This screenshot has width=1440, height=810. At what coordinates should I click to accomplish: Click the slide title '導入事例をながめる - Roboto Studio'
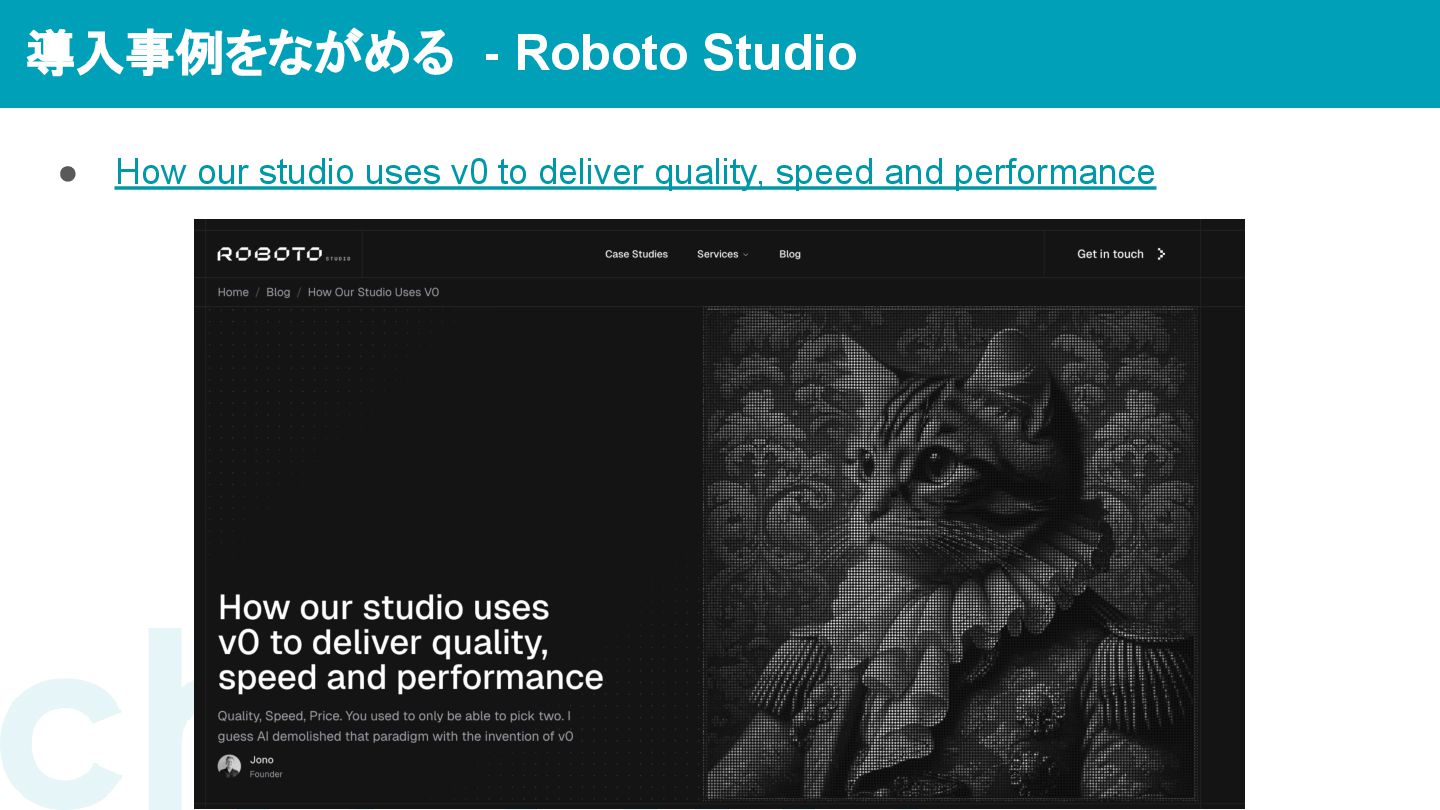[441, 53]
